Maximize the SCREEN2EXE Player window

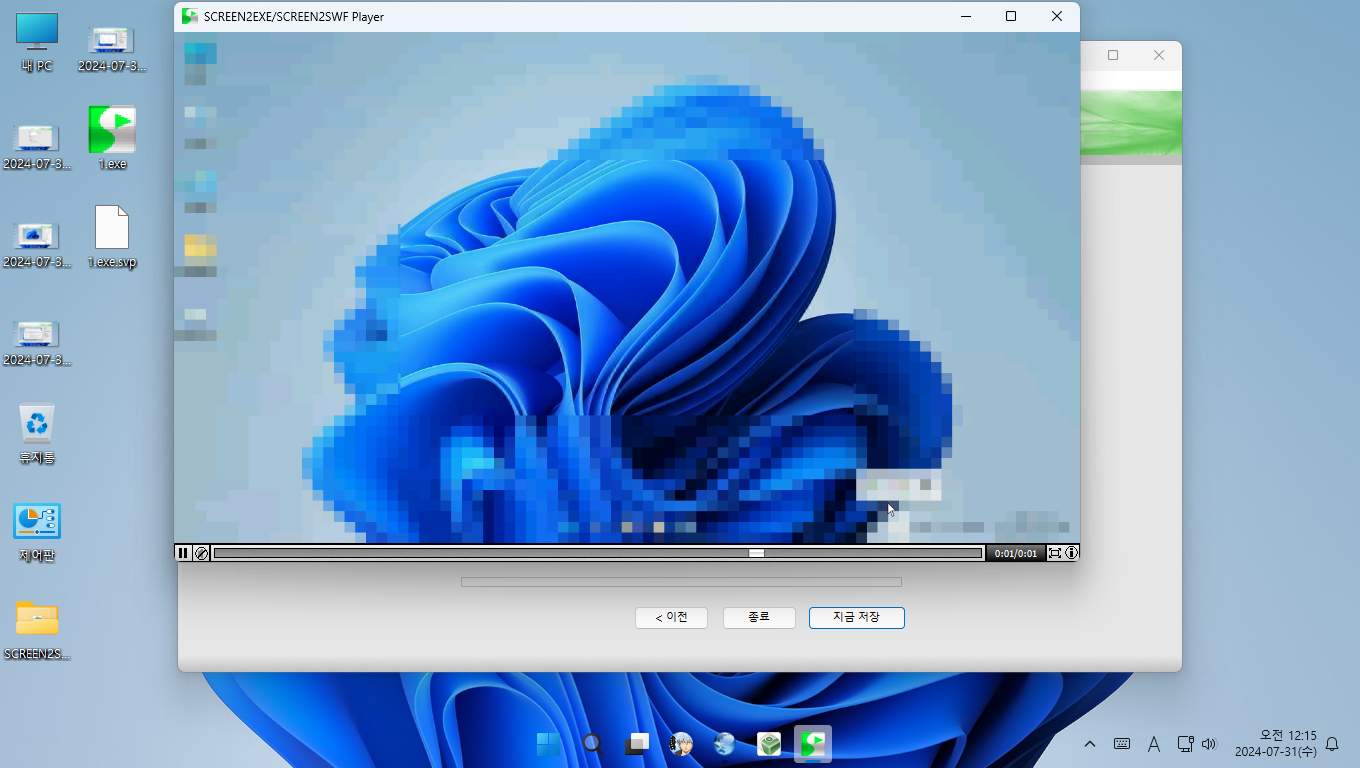click(1011, 16)
